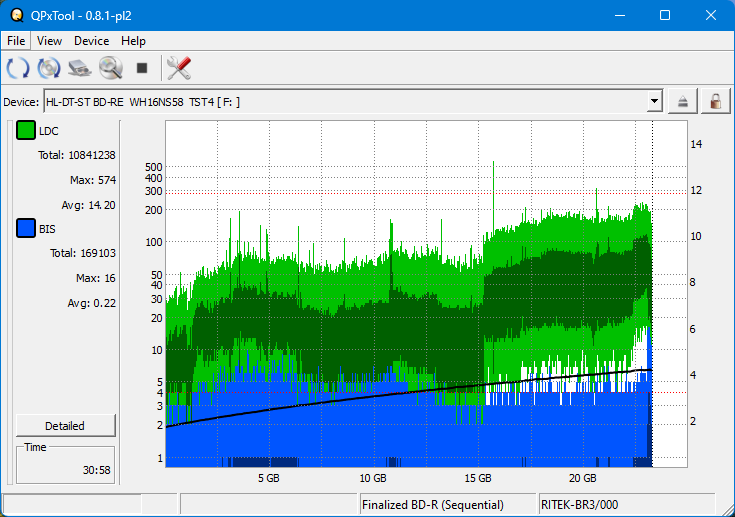This screenshot has height=517, width=735.
Task: Select the HL-DT-ST BD-RE device combo box
Action: [353, 101]
